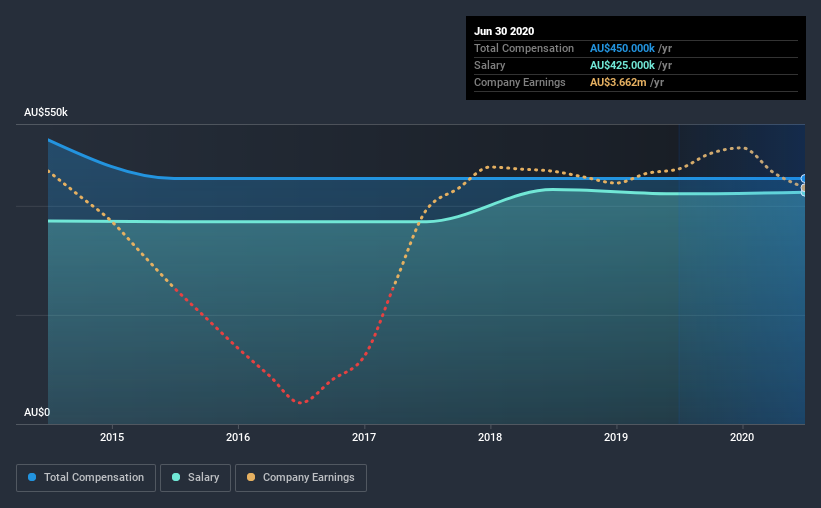Screen dimensions: 821x508
Task: Click the Total Compensation endpoint marker on chart
Action: [x=804, y=179]
